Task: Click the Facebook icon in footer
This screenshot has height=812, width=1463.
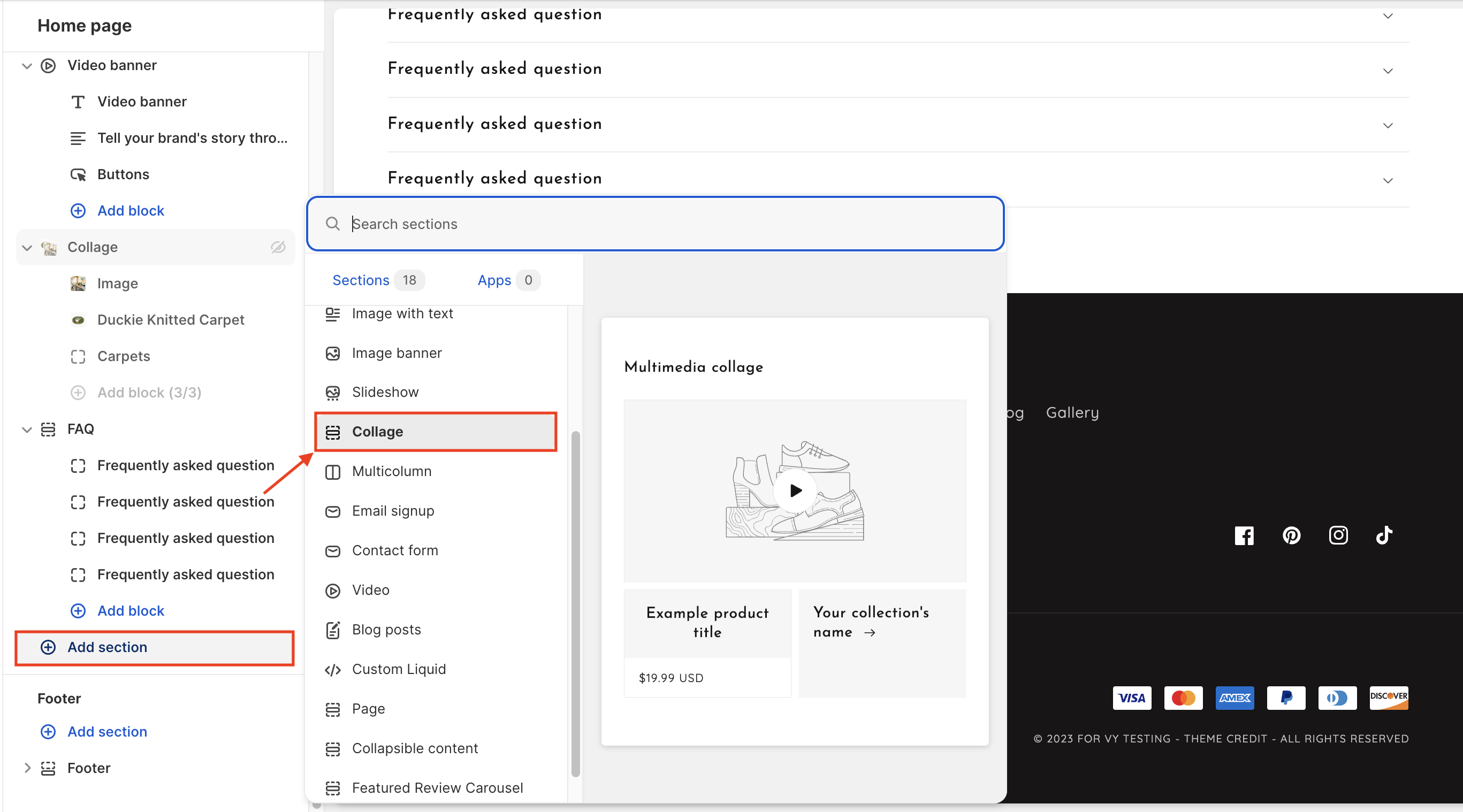Action: click(x=1244, y=535)
